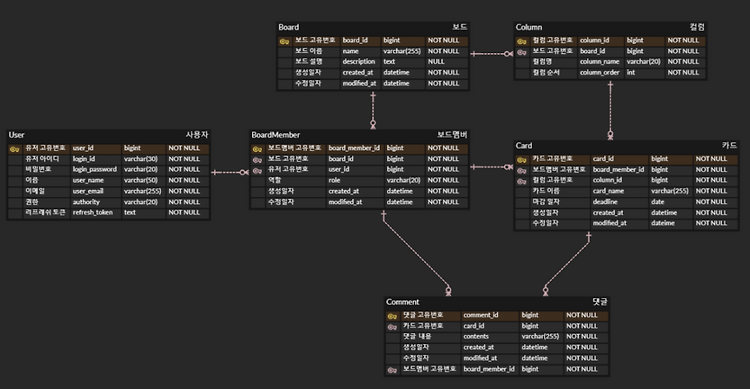Screen dimensions: 750x389
Task: Click varchar(255) type of Comment contents
Action: 540,336
